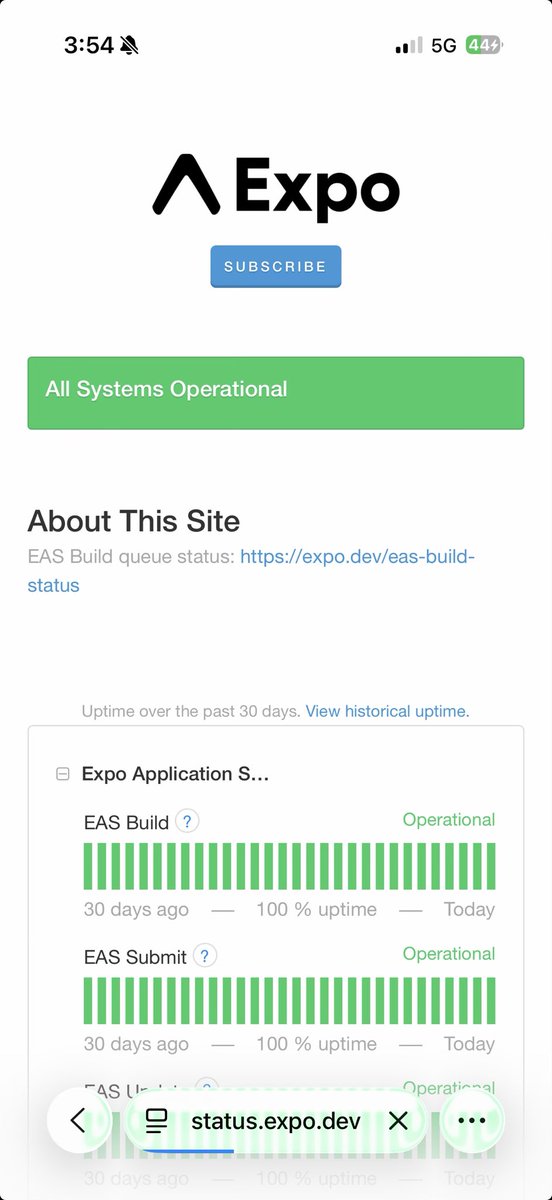Click the About This Site heading
The width and height of the screenshot is (552, 1200).
coord(134,521)
